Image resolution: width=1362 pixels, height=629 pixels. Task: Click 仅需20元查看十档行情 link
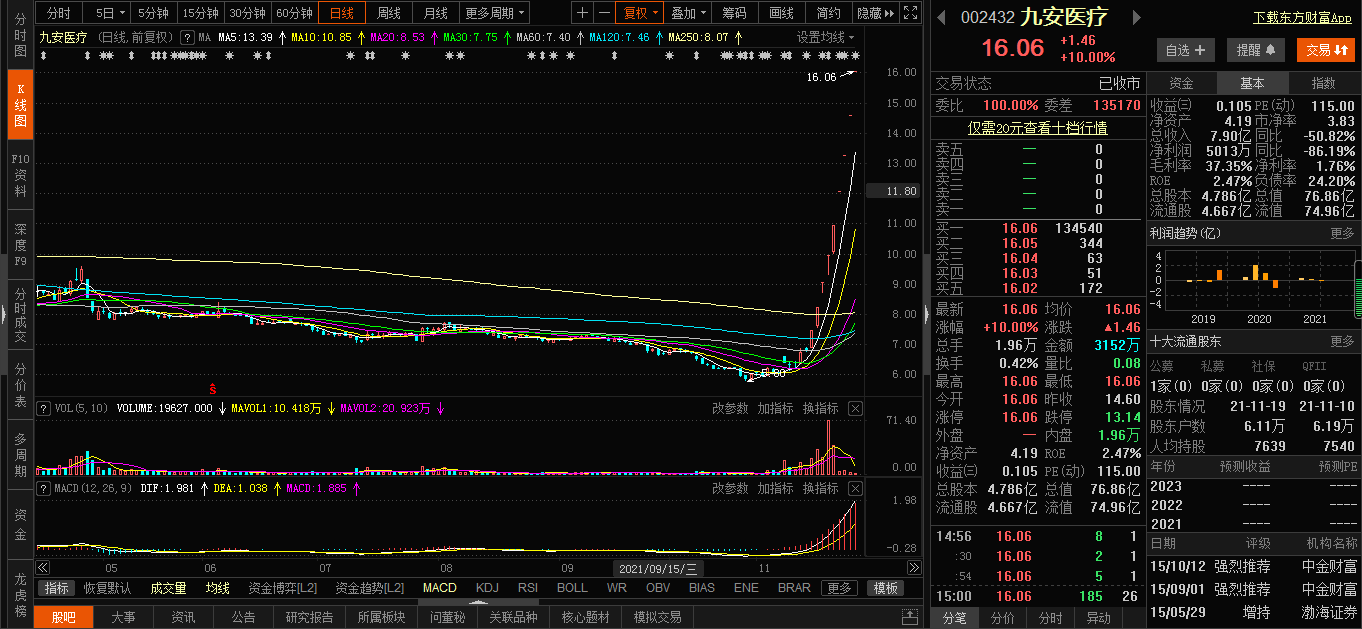click(x=1037, y=128)
